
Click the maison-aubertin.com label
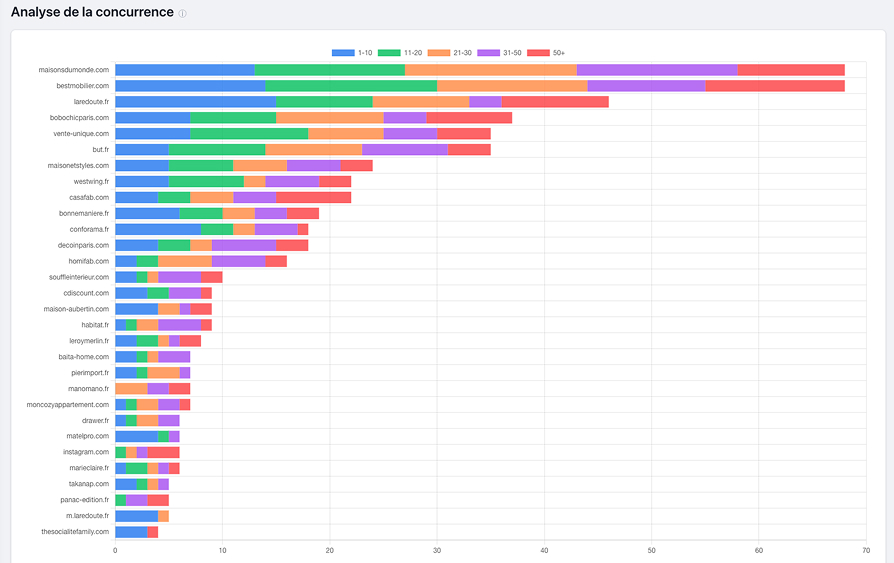click(x=76, y=309)
